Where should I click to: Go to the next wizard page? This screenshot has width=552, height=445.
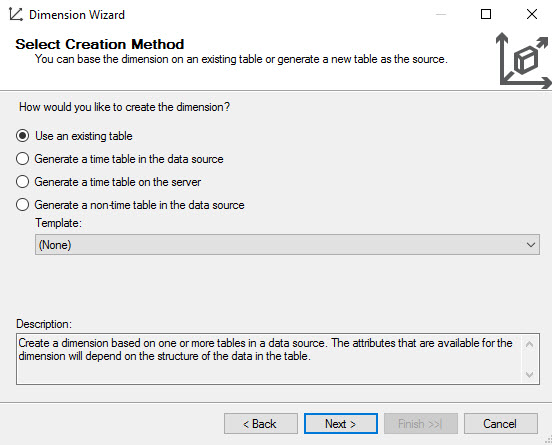341,424
